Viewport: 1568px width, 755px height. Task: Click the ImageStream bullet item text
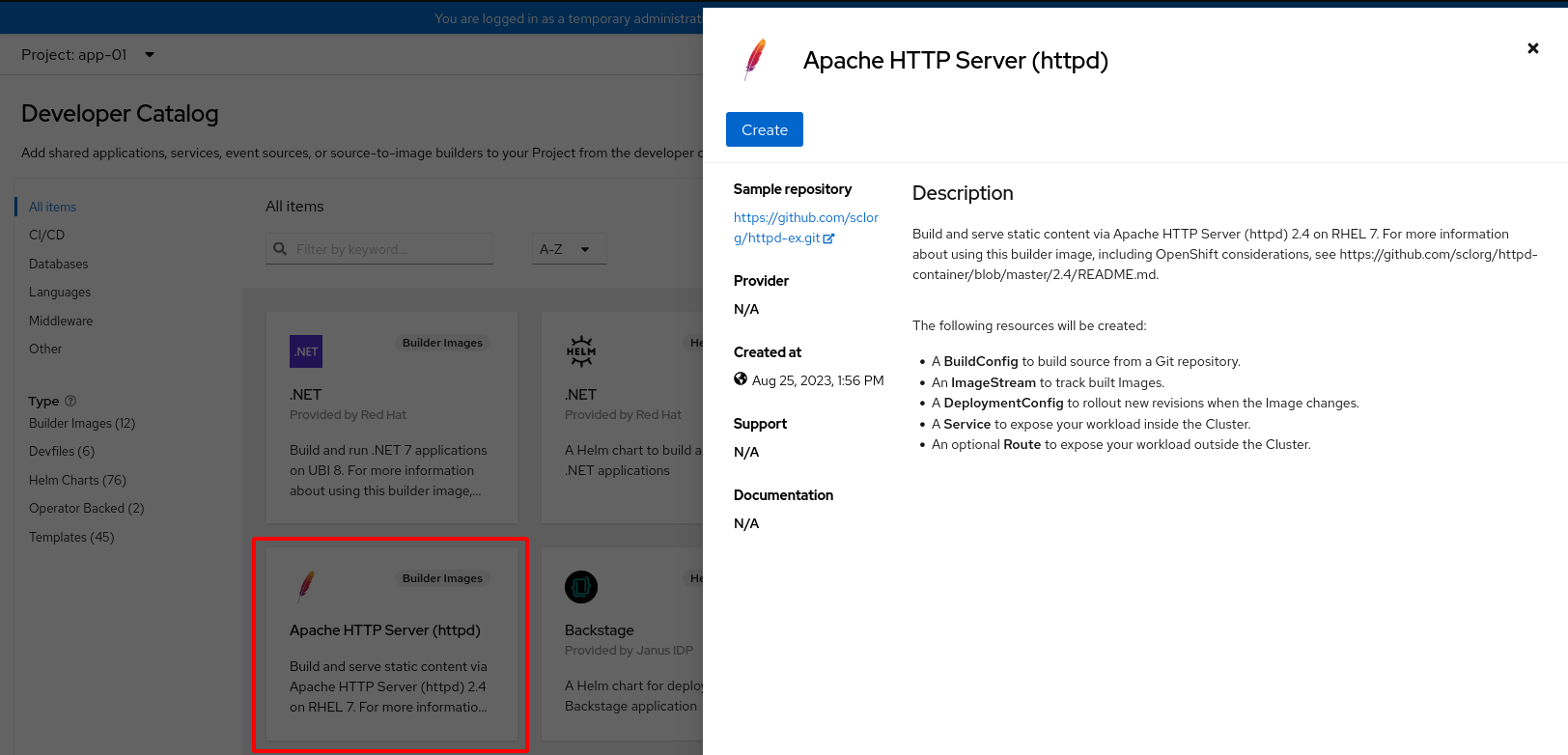[x=1049, y=382]
